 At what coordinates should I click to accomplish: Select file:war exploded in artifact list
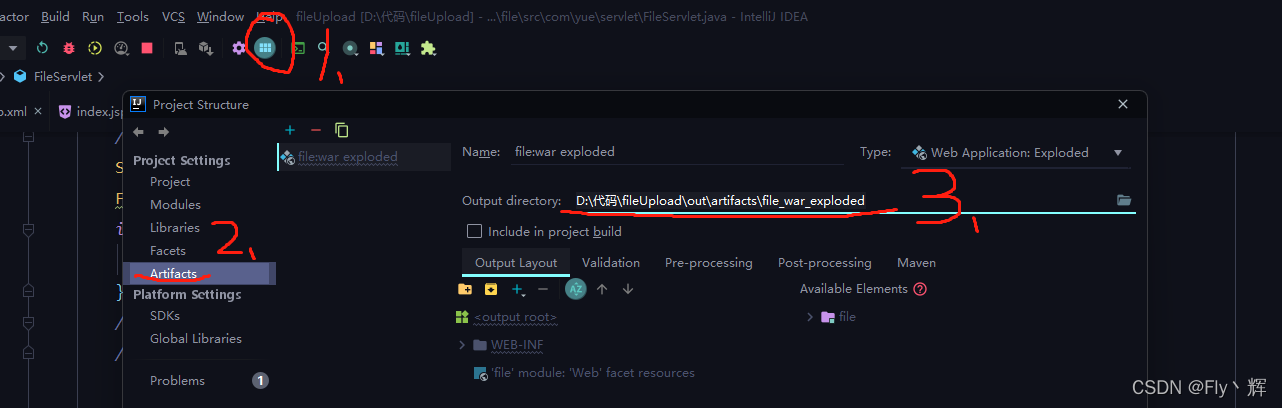[364, 157]
